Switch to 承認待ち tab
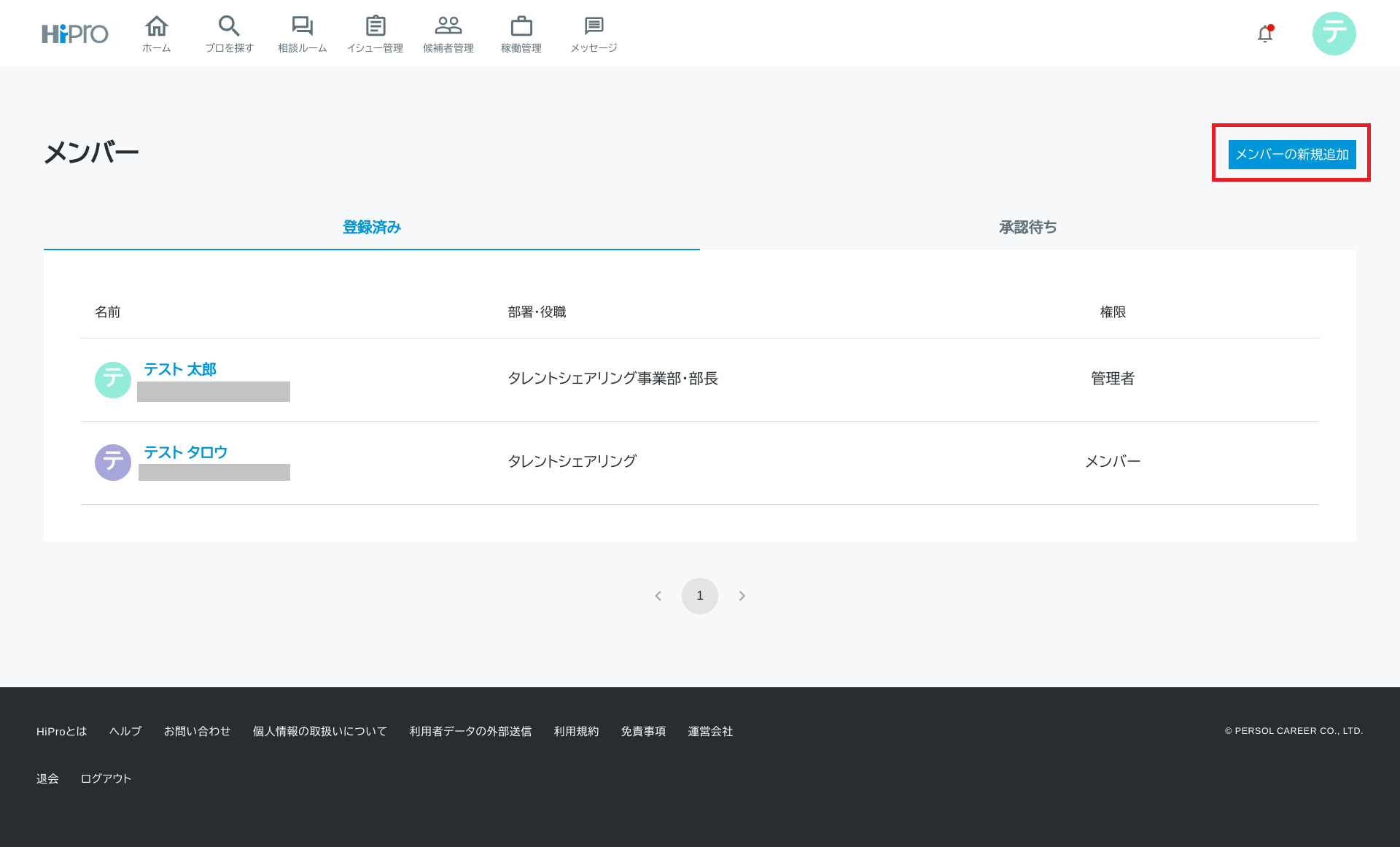The height and width of the screenshot is (847, 1400). 1027,228
